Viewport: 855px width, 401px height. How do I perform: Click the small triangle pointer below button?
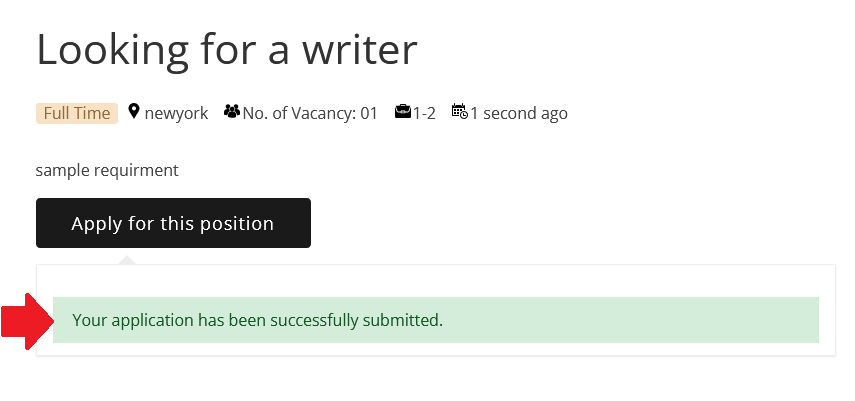pyautogui.click(x=127, y=260)
